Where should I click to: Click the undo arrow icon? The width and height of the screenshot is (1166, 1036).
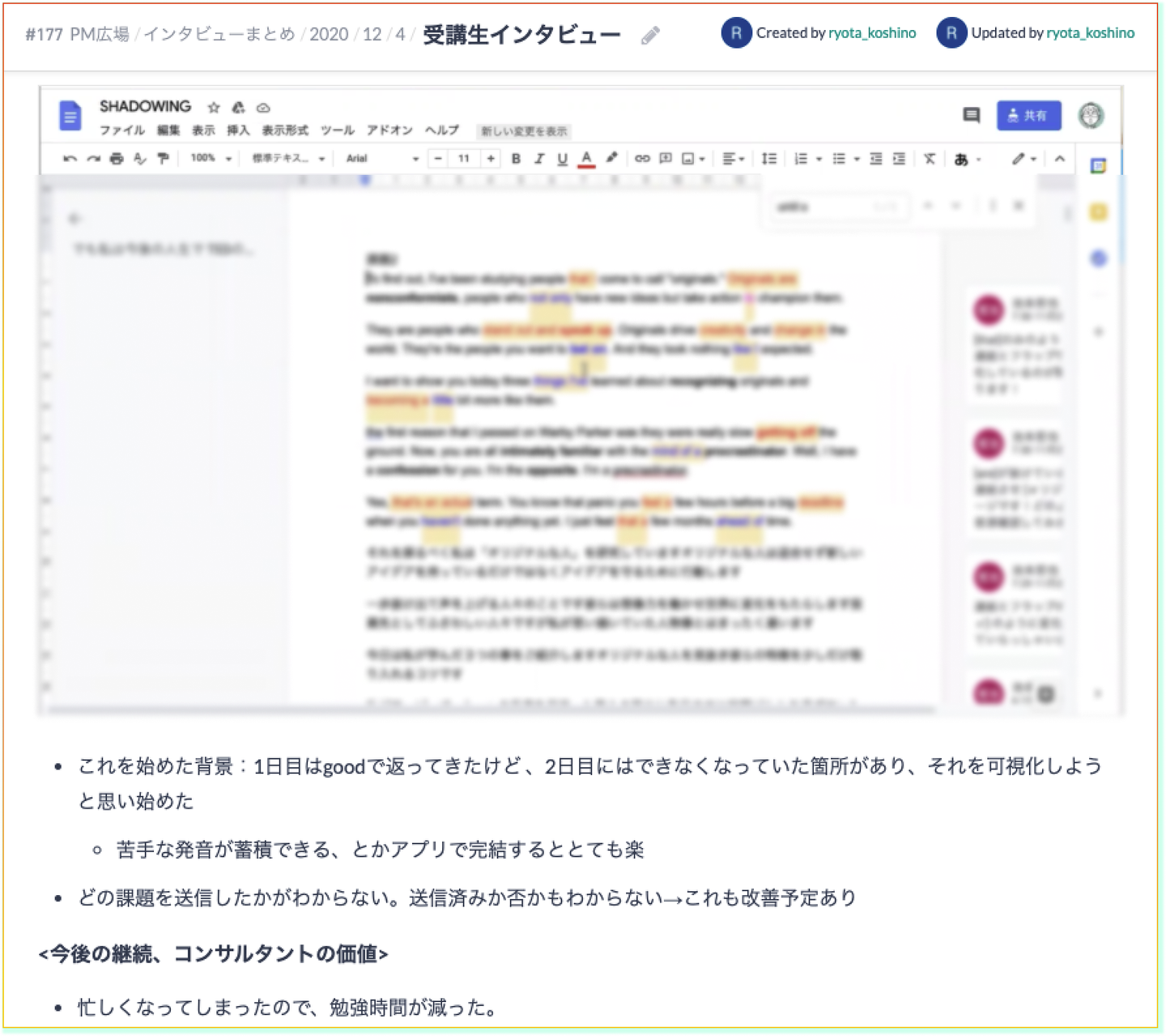[70, 159]
